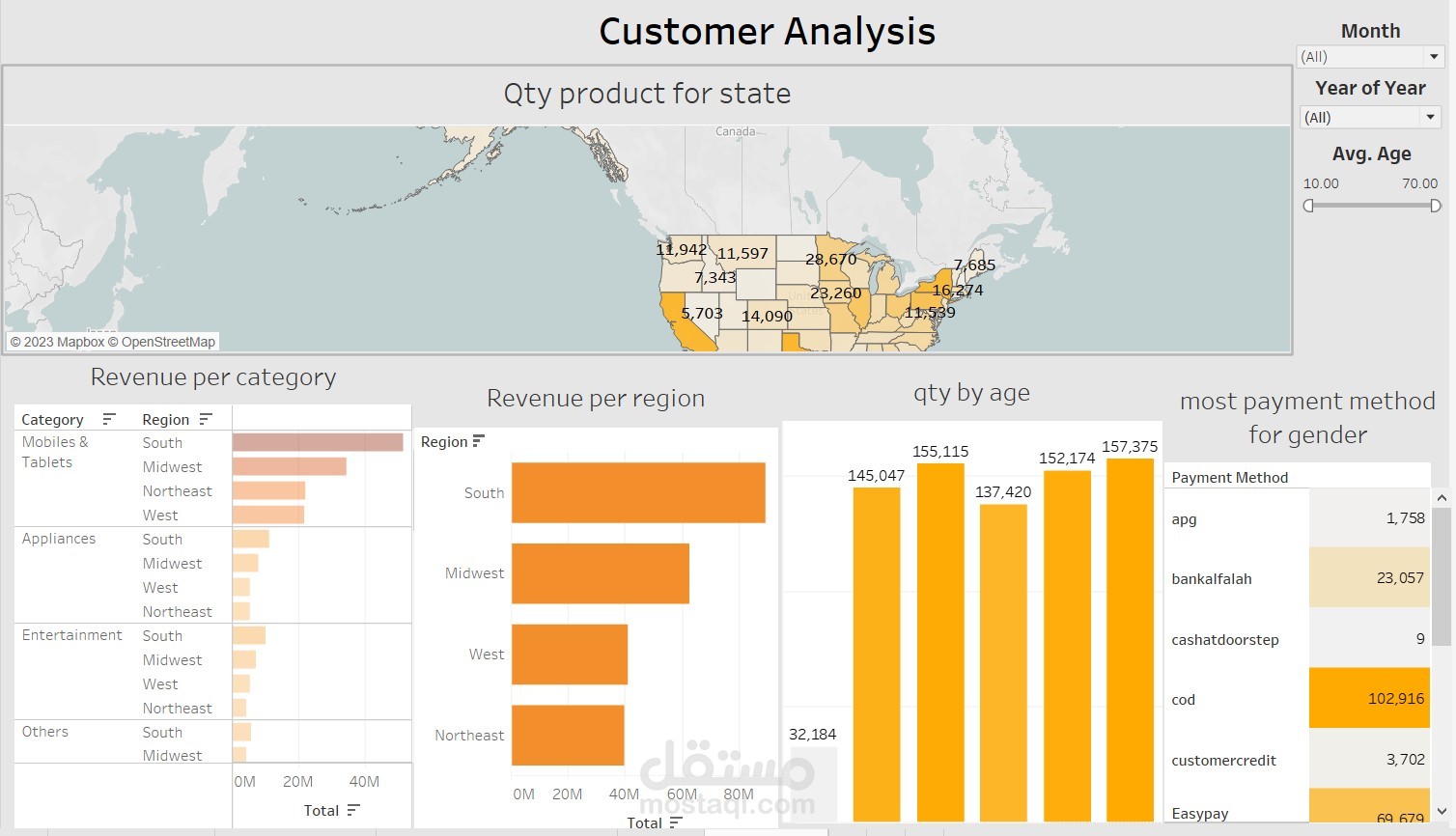Select (All) in the Month combo box
This screenshot has width=1456, height=836.
pyautogui.click(x=1352, y=57)
